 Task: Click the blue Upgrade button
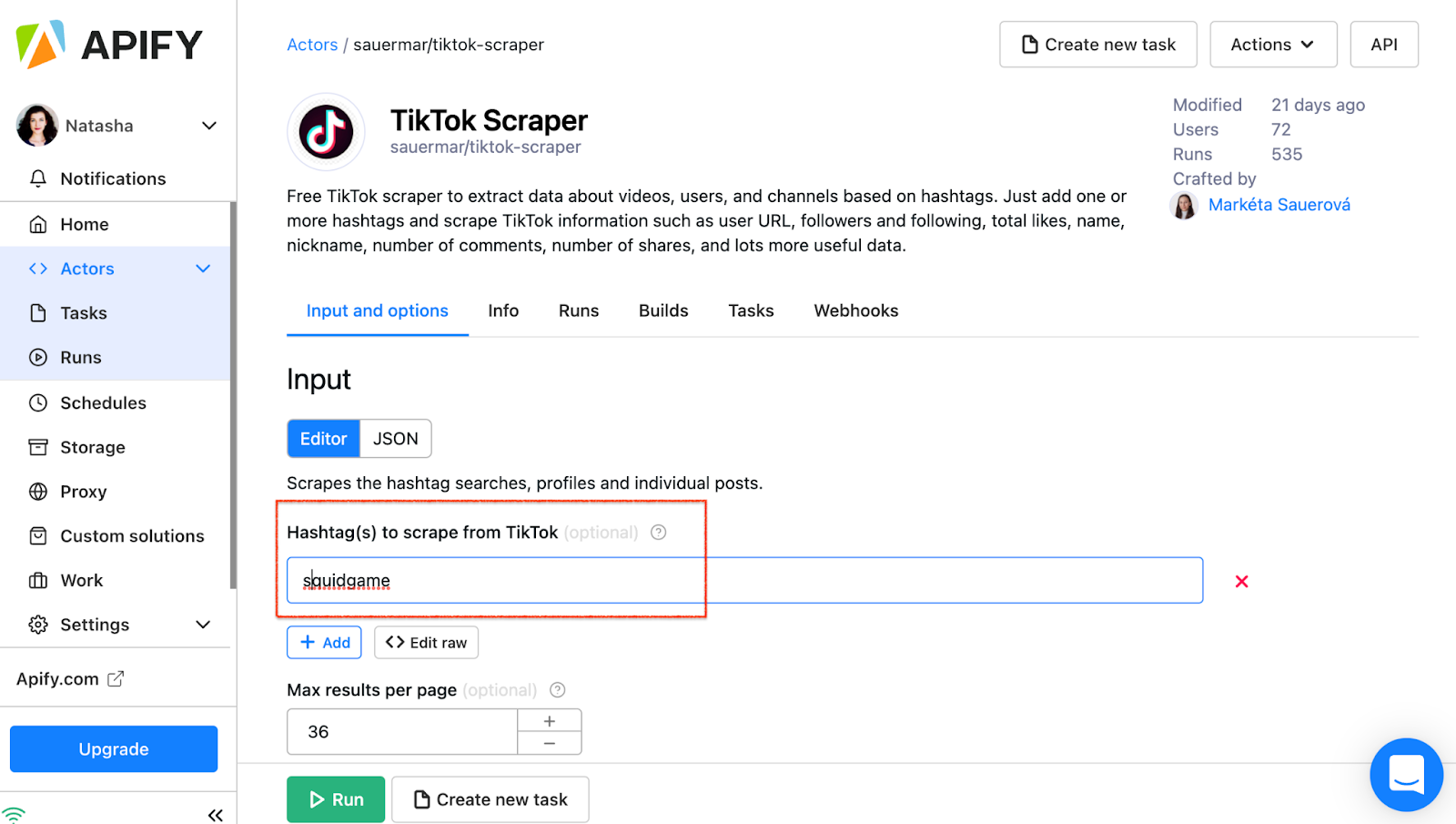click(114, 749)
